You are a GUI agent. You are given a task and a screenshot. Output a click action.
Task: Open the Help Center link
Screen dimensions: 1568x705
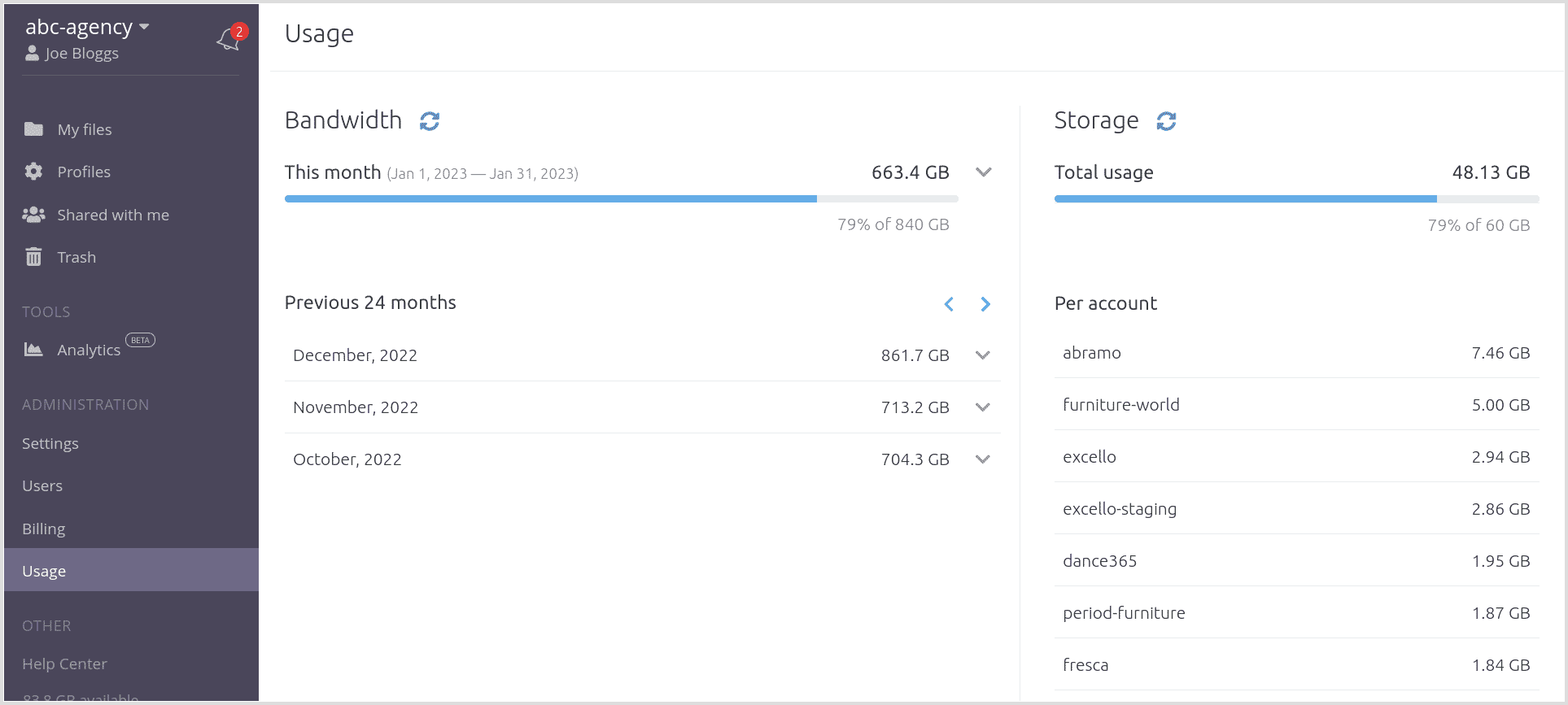click(64, 664)
